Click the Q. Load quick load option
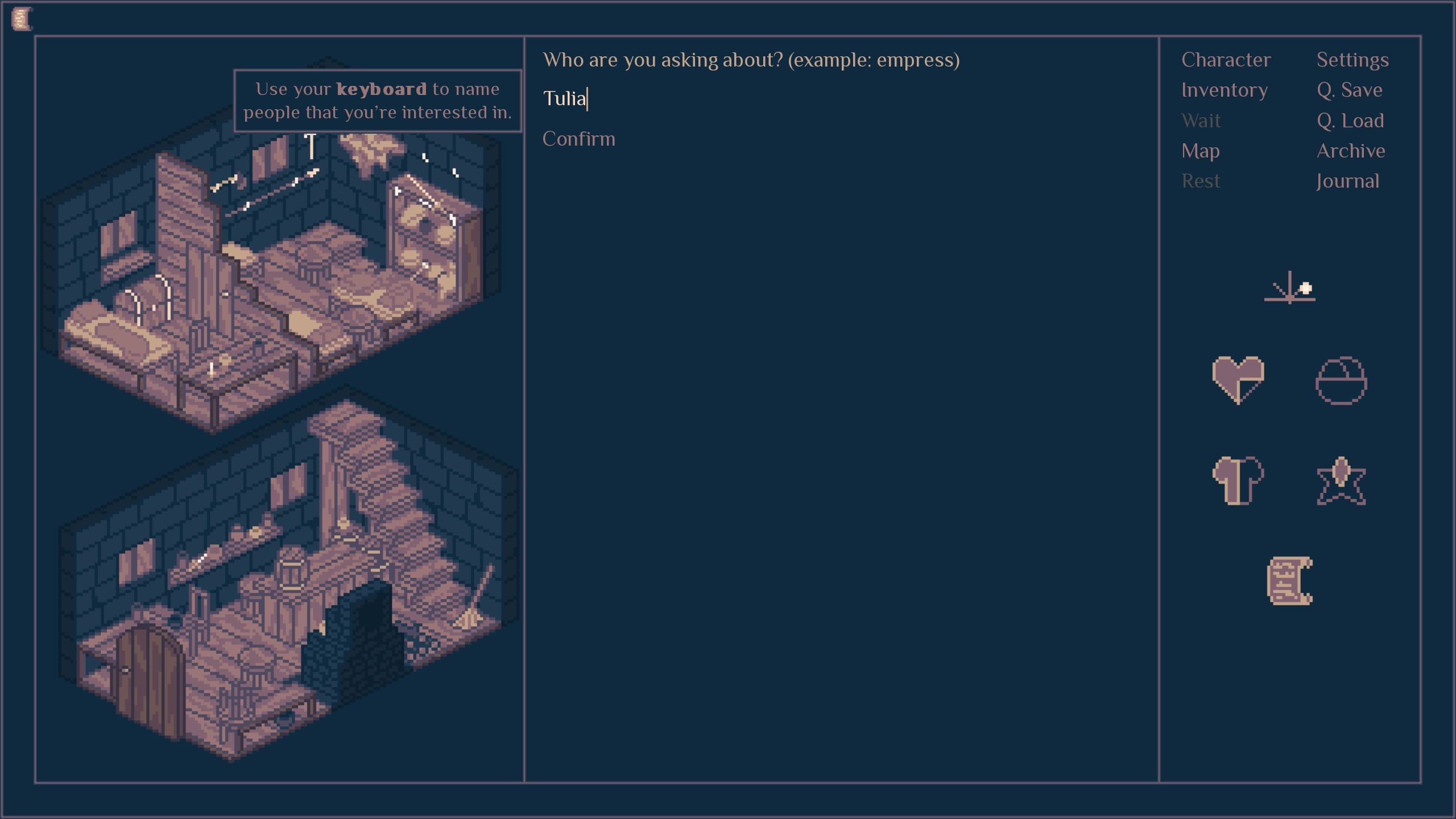The height and width of the screenshot is (819, 1456). (x=1350, y=120)
